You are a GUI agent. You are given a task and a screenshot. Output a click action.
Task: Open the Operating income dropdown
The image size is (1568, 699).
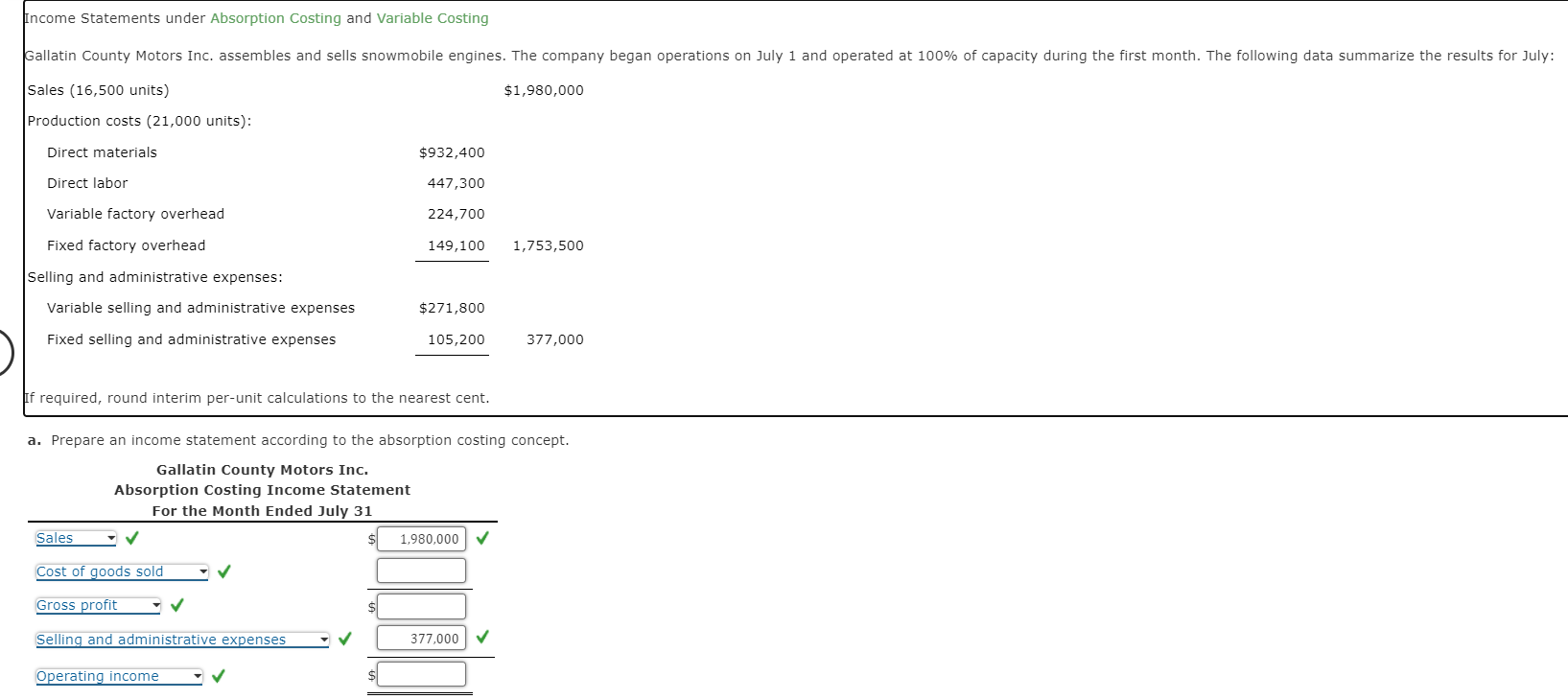pyautogui.click(x=119, y=677)
